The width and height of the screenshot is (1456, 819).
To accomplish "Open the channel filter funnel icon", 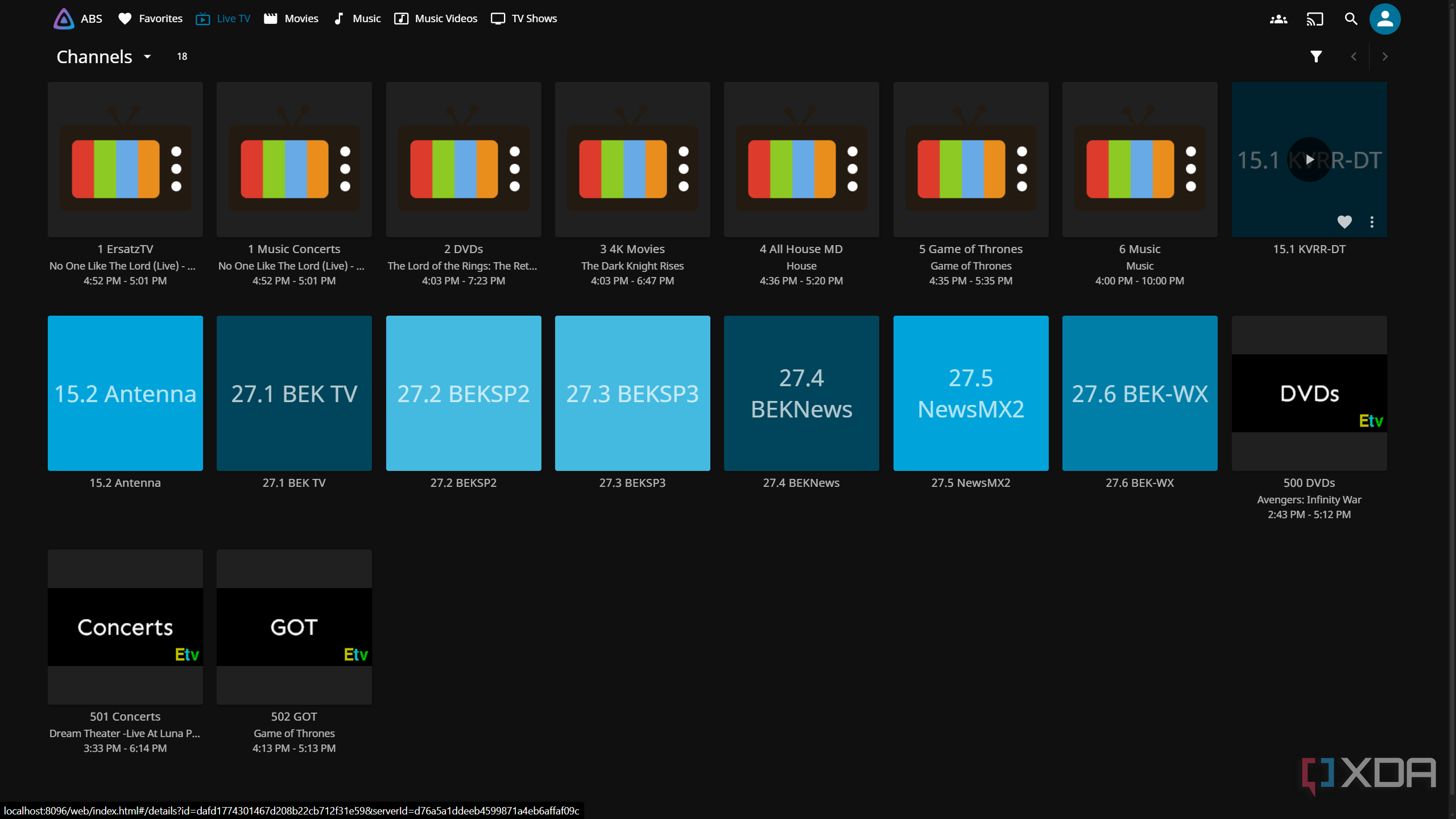I will pos(1316,56).
